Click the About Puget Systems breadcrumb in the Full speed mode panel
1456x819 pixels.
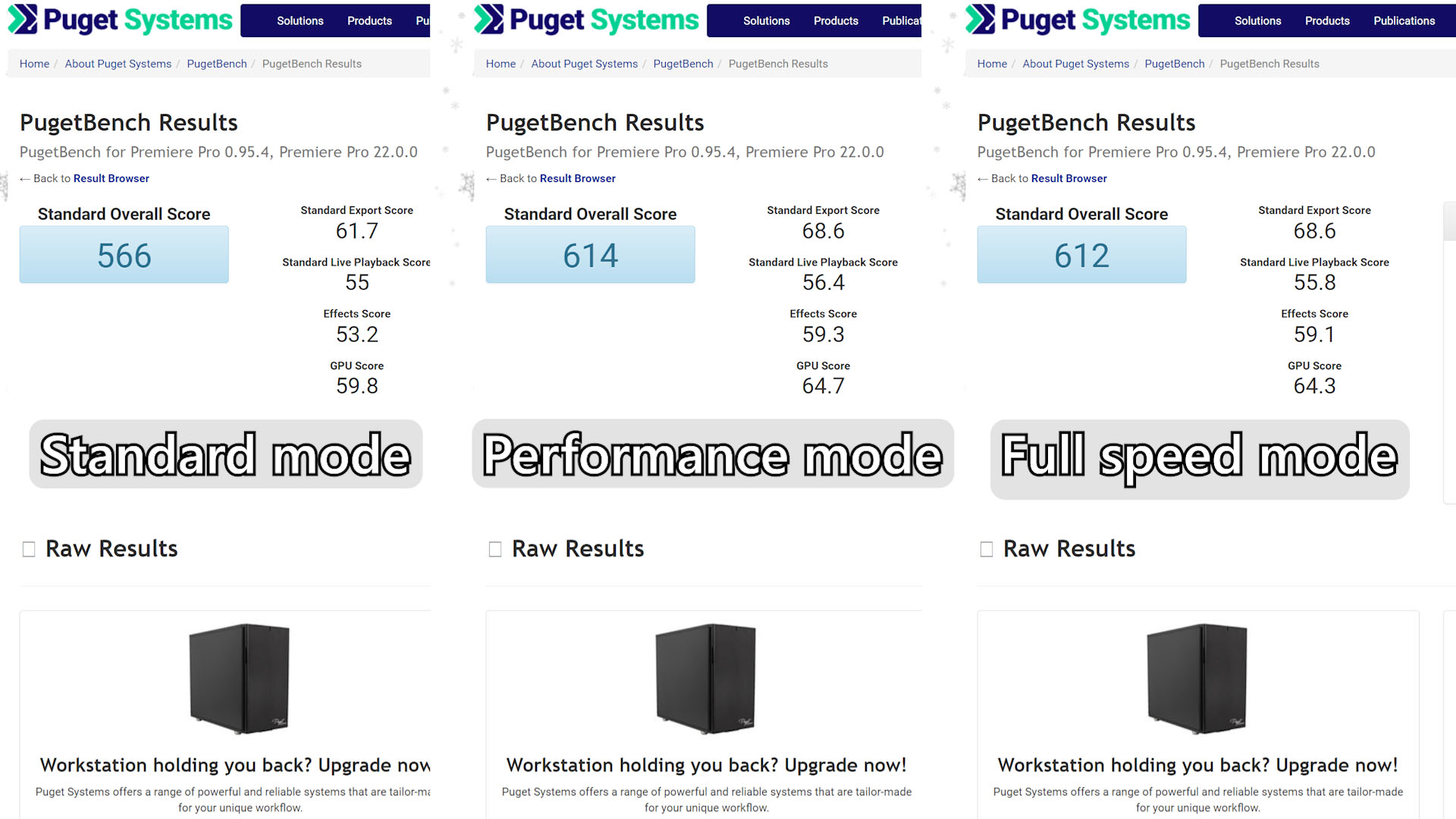[1076, 64]
